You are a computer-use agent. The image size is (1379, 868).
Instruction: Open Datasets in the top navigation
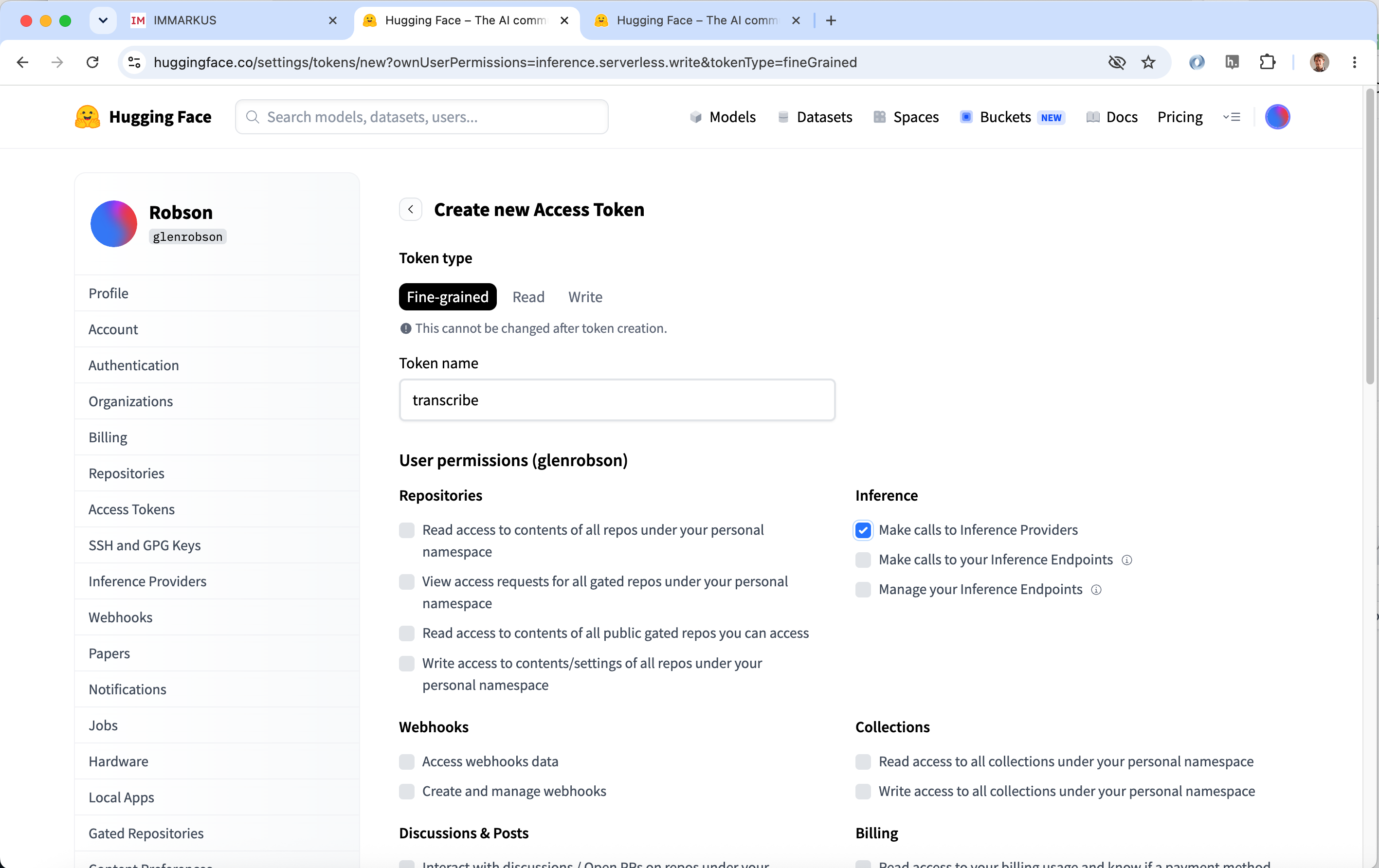(815, 117)
